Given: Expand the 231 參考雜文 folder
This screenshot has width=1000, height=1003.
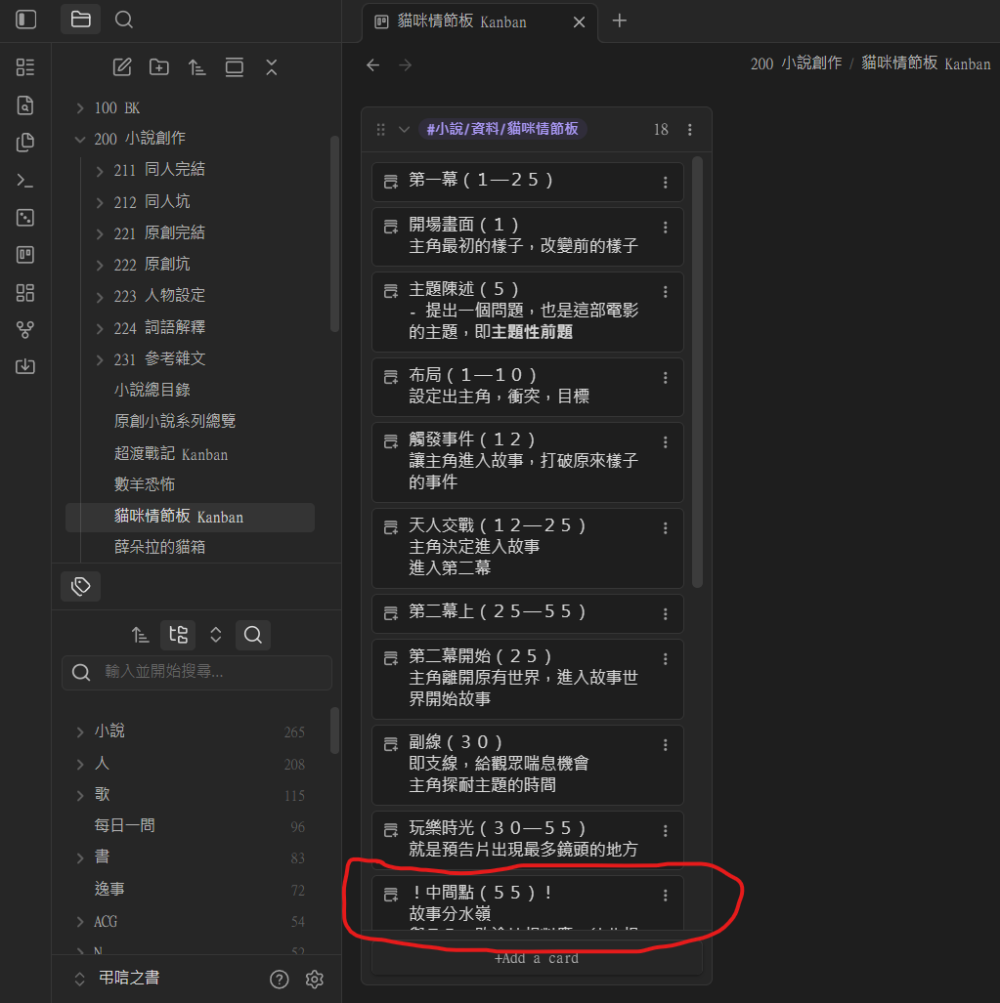Looking at the screenshot, I should [99, 360].
